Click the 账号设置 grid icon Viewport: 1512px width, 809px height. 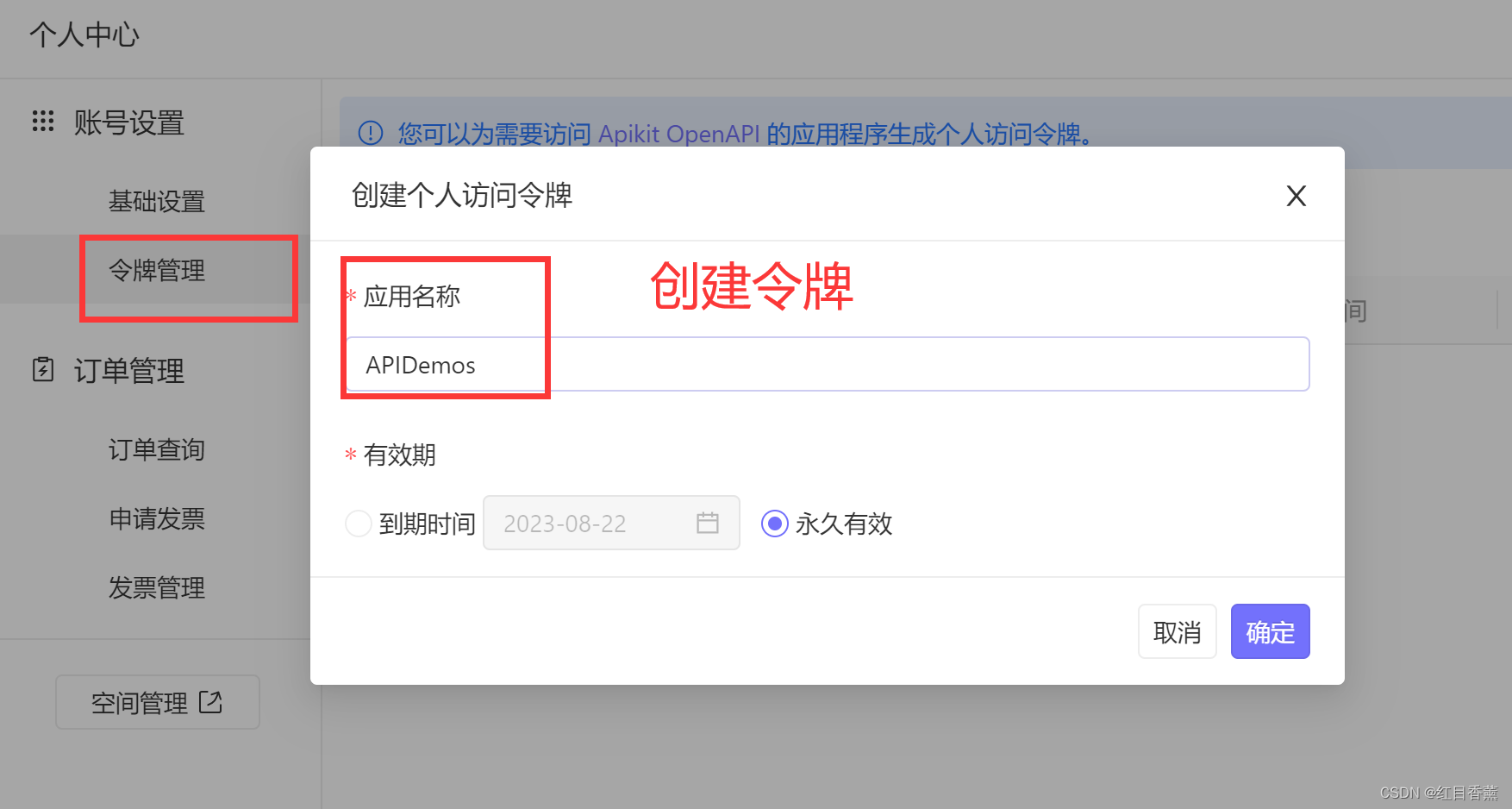coord(42,122)
